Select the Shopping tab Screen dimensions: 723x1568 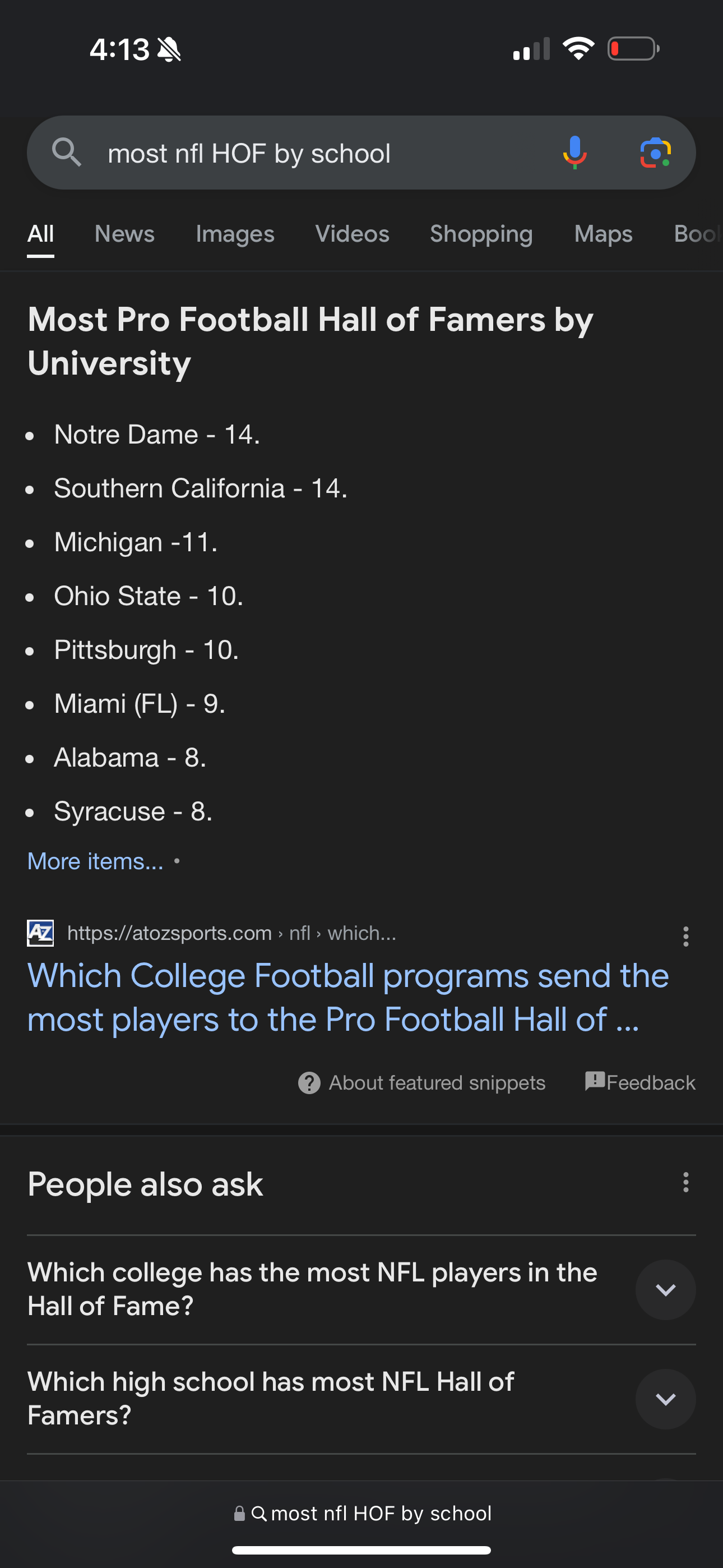(x=481, y=234)
